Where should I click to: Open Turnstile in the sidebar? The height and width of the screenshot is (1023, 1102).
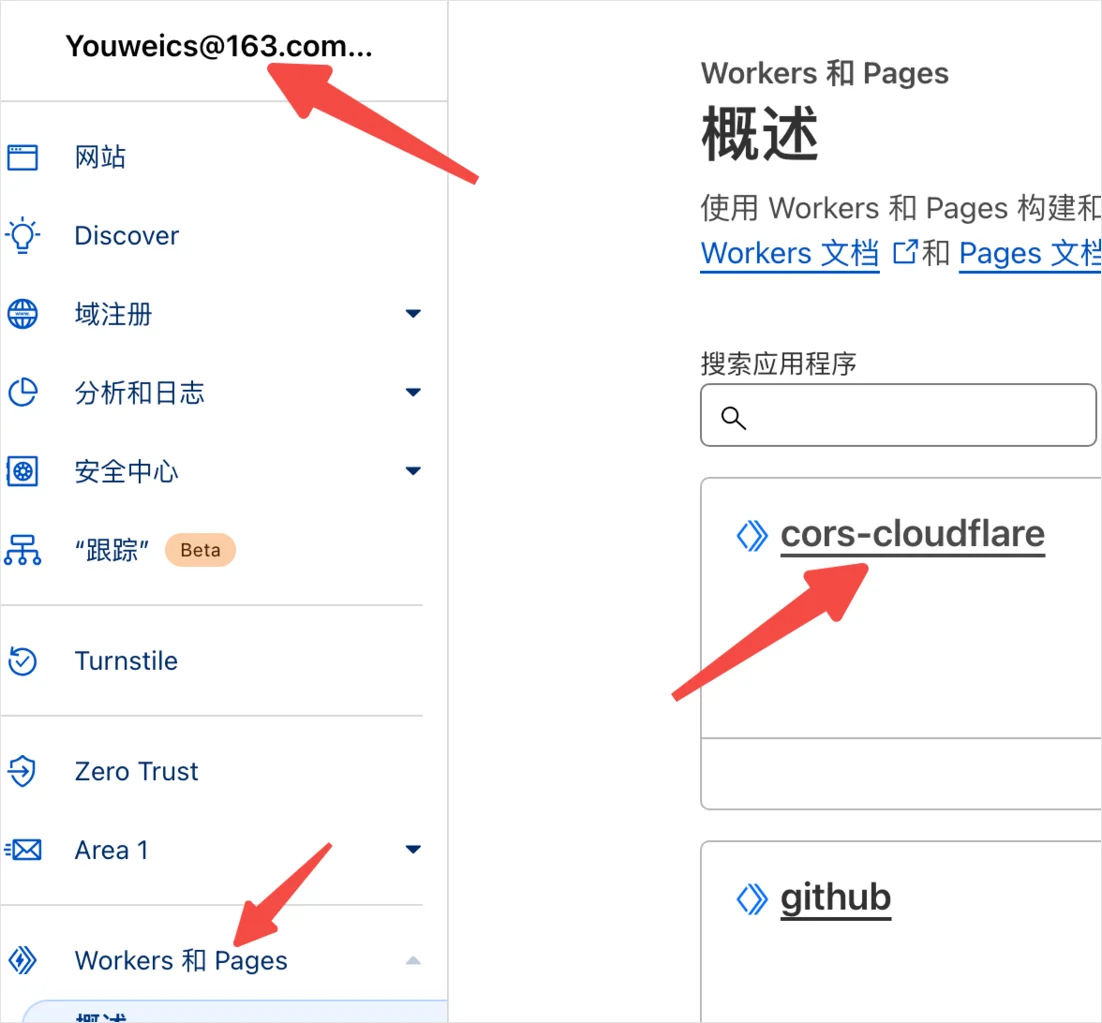pos(127,661)
